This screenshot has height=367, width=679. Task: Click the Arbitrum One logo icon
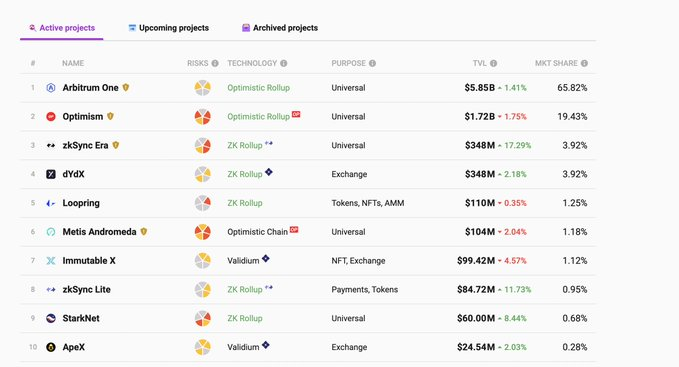[x=51, y=88]
